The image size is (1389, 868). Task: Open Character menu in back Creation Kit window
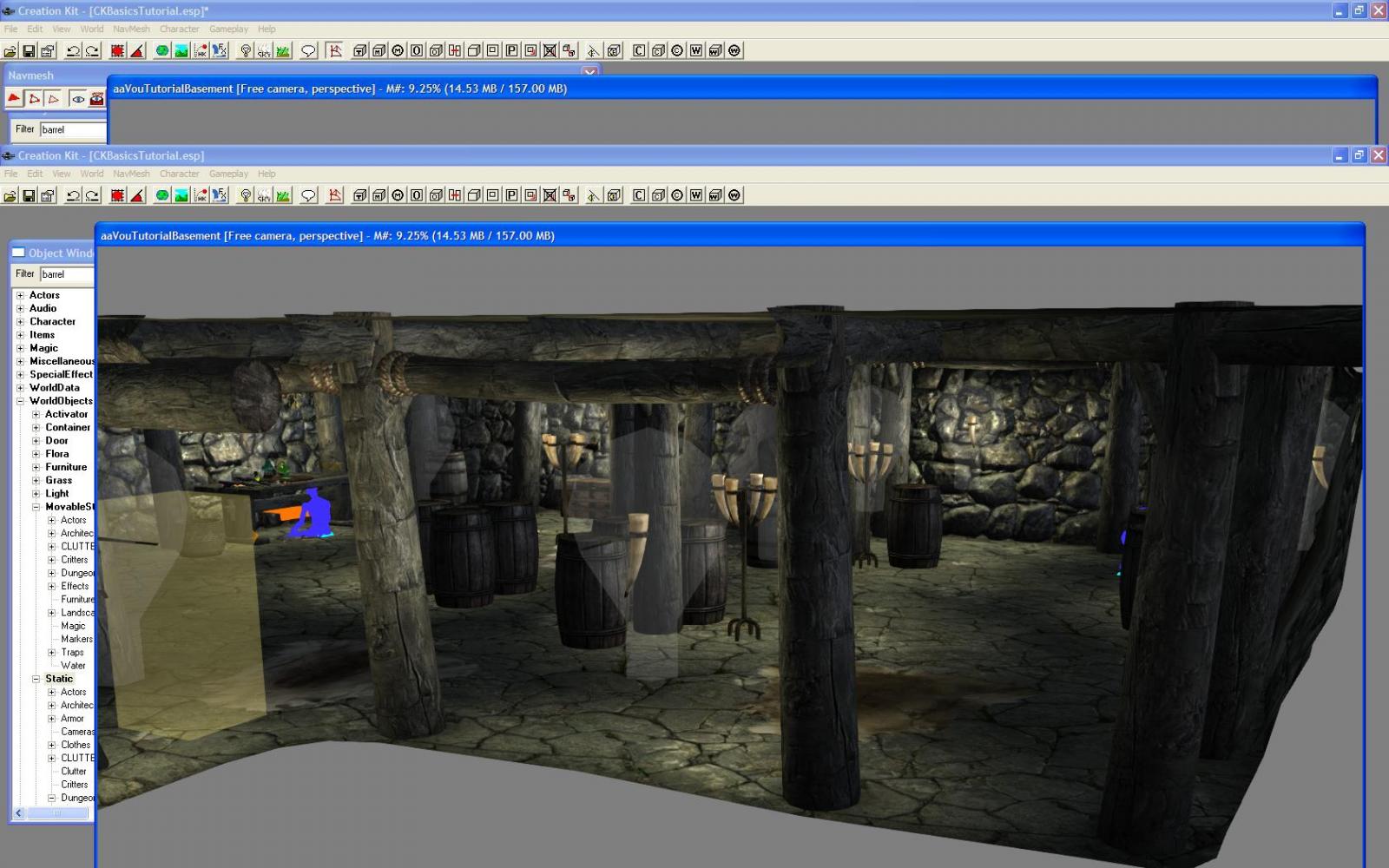click(x=179, y=29)
